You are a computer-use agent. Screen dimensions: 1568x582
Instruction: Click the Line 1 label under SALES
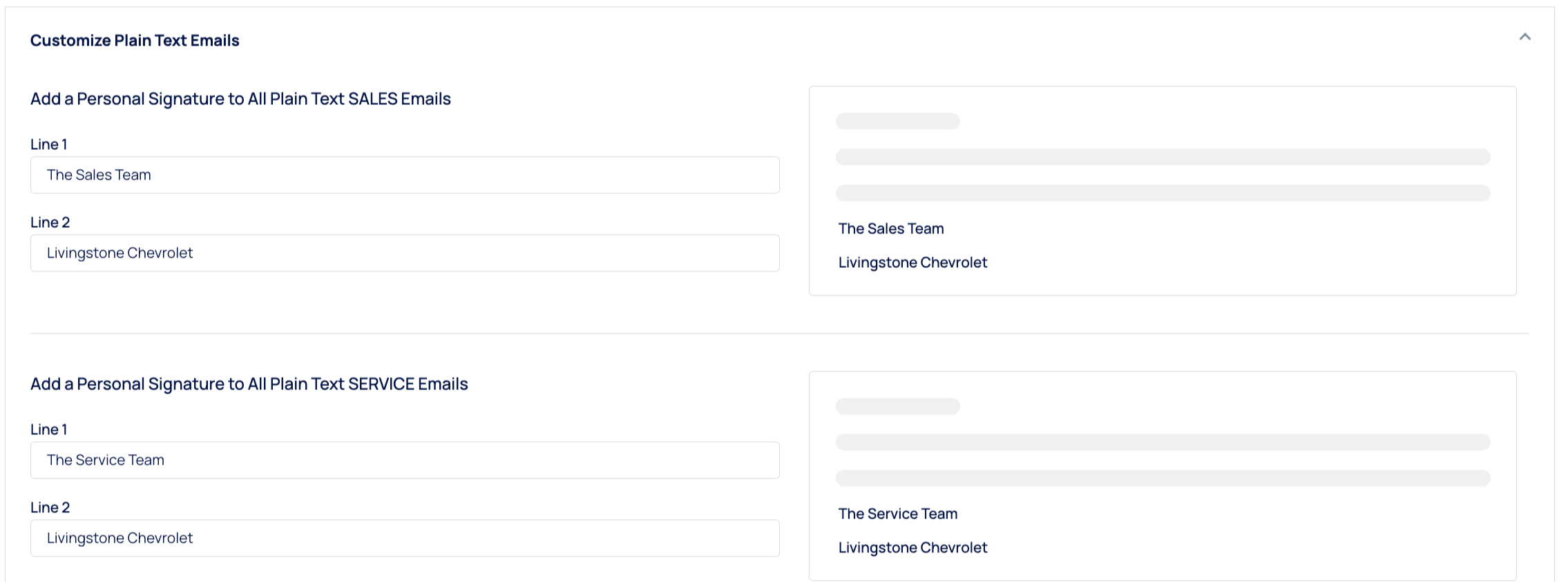pyautogui.click(x=48, y=145)
